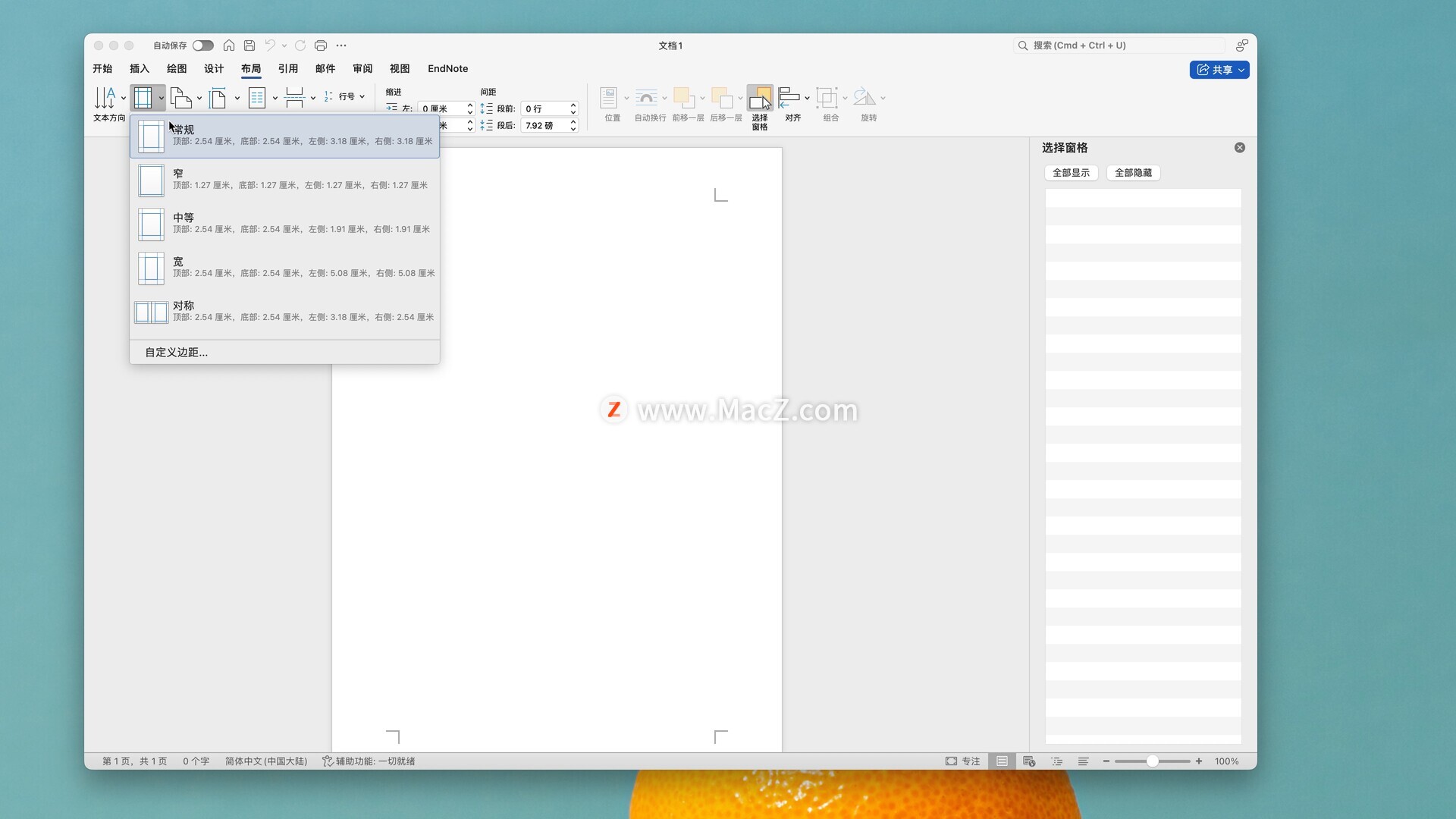
Task: Click the Save disk icon
Action: 249,45
